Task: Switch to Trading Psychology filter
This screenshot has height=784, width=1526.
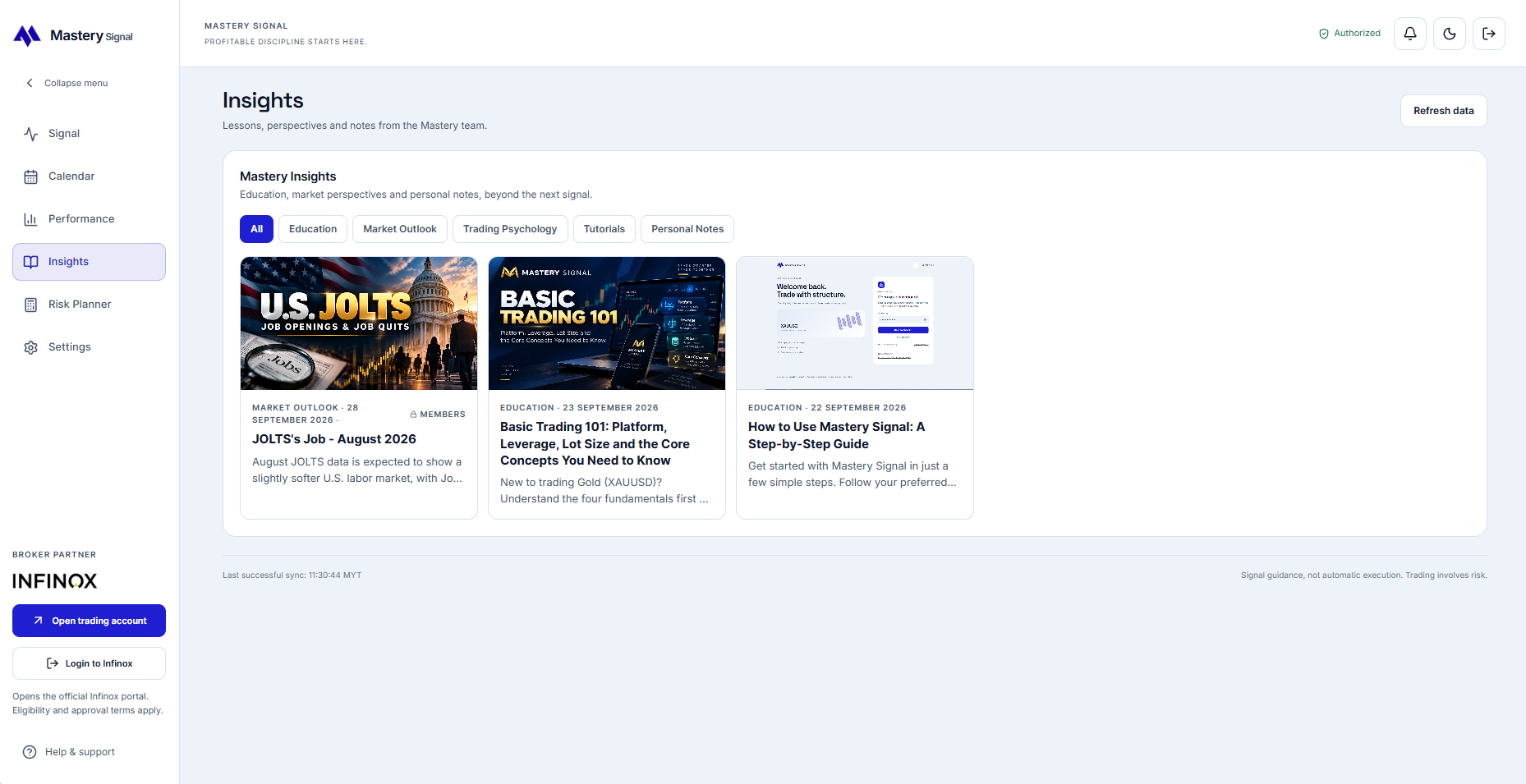Action: pos(510,229)
